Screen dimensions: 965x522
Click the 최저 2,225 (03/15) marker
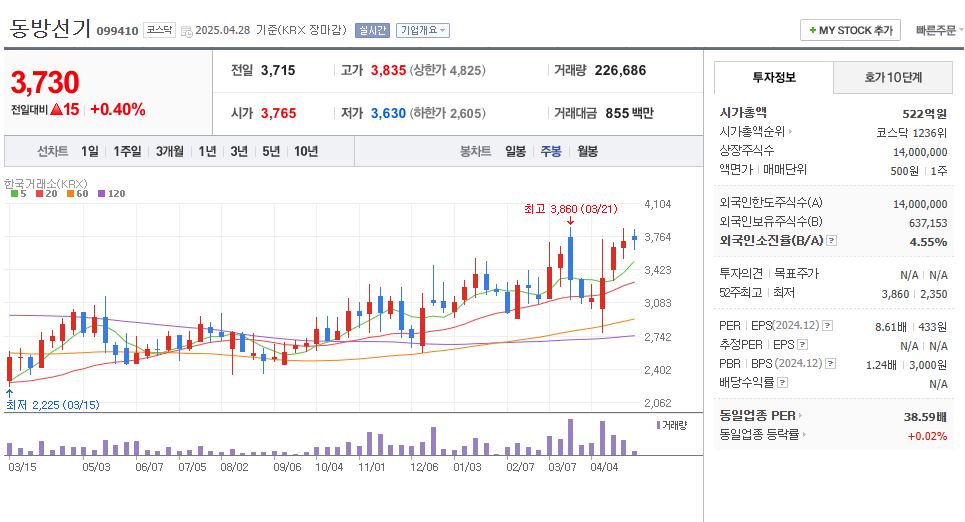coord(52,405)
